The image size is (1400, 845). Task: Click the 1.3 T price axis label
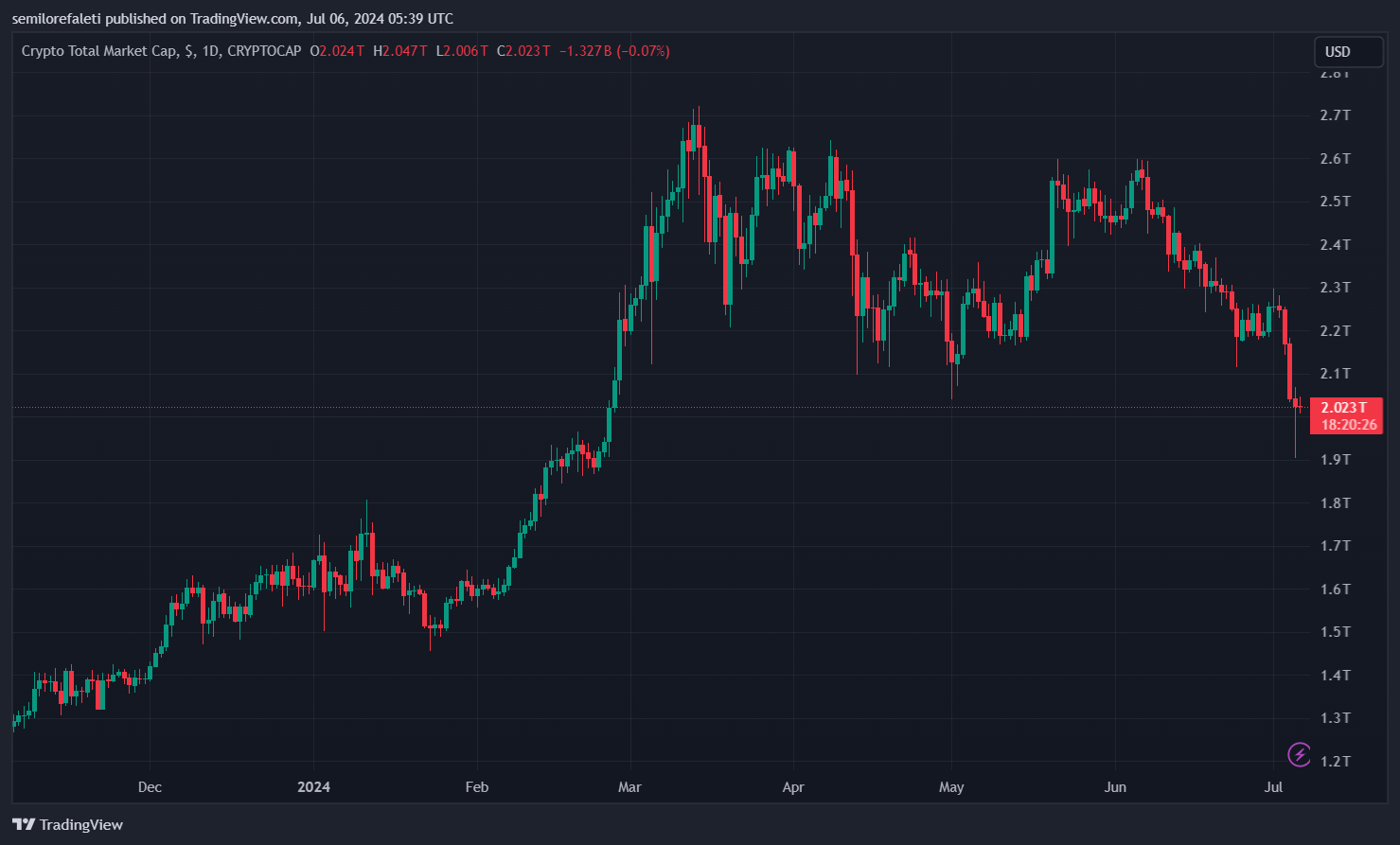(1336, 718)
